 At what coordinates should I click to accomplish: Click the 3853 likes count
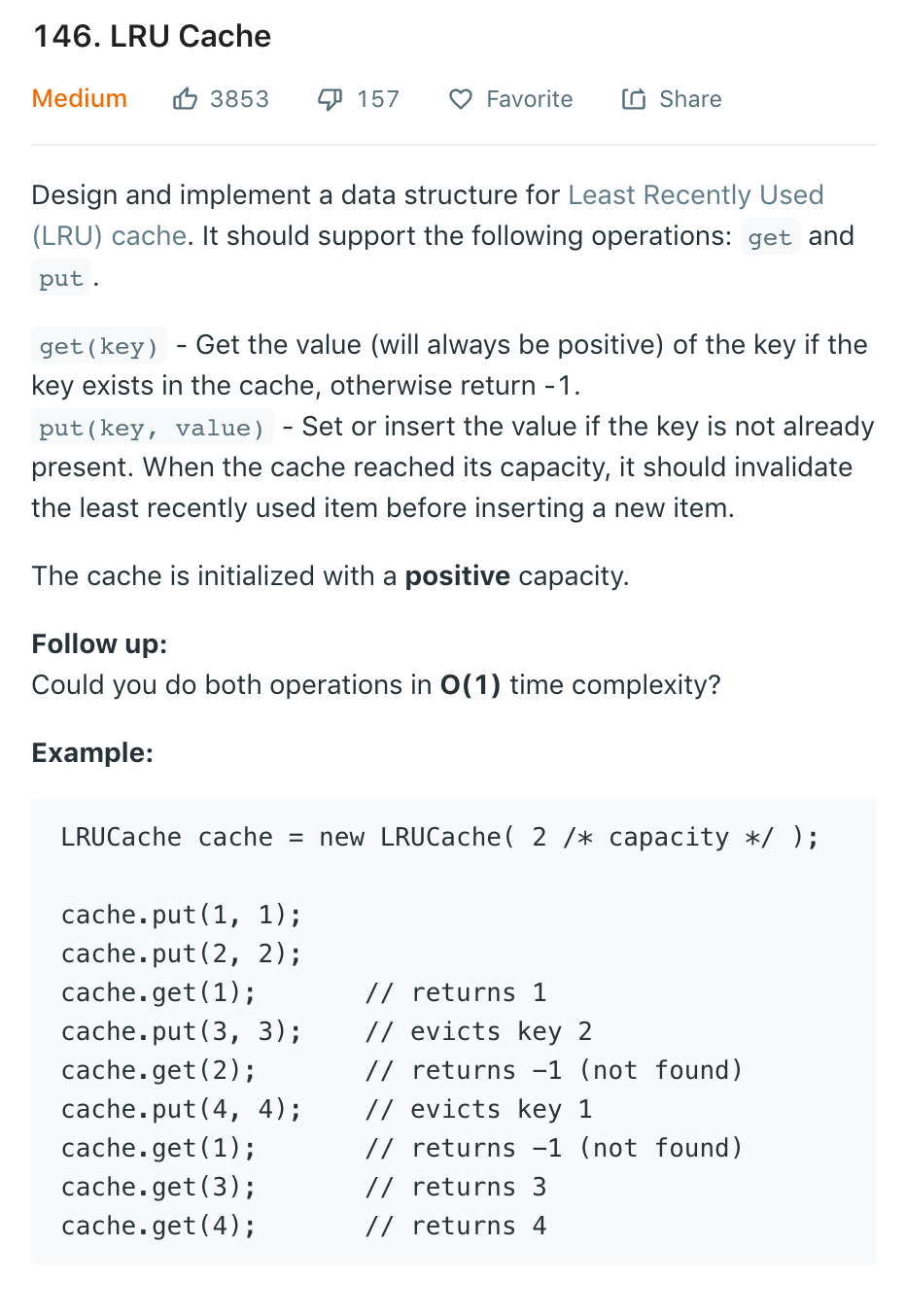[x=239, y=99]
